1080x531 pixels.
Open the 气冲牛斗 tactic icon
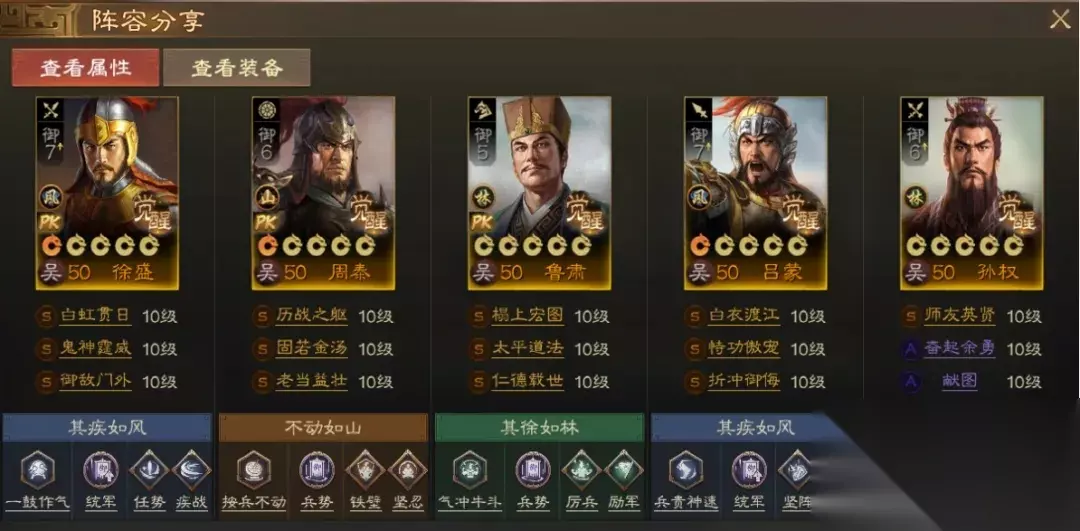pos(470,470)
